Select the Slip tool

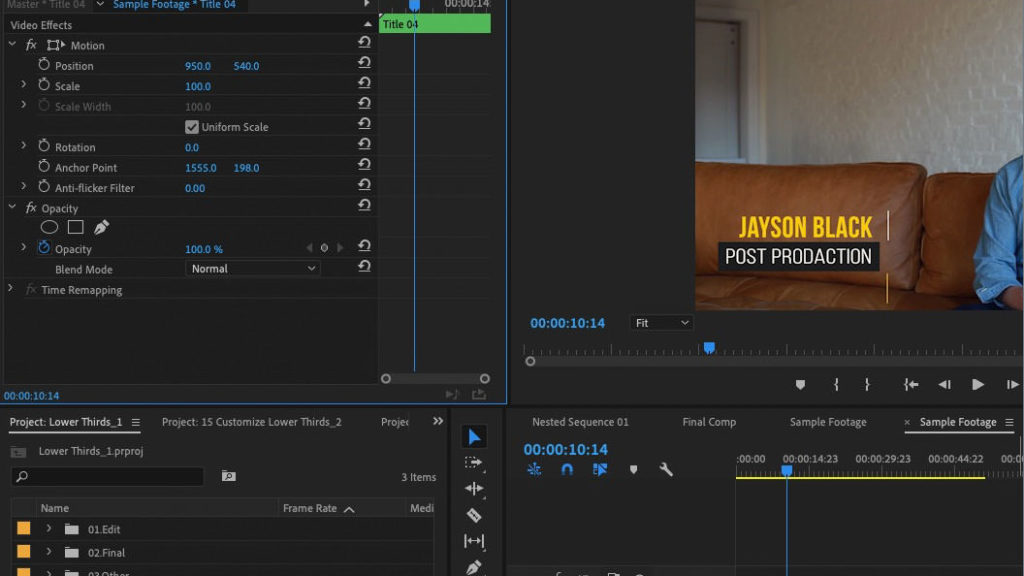click(474, 541)
